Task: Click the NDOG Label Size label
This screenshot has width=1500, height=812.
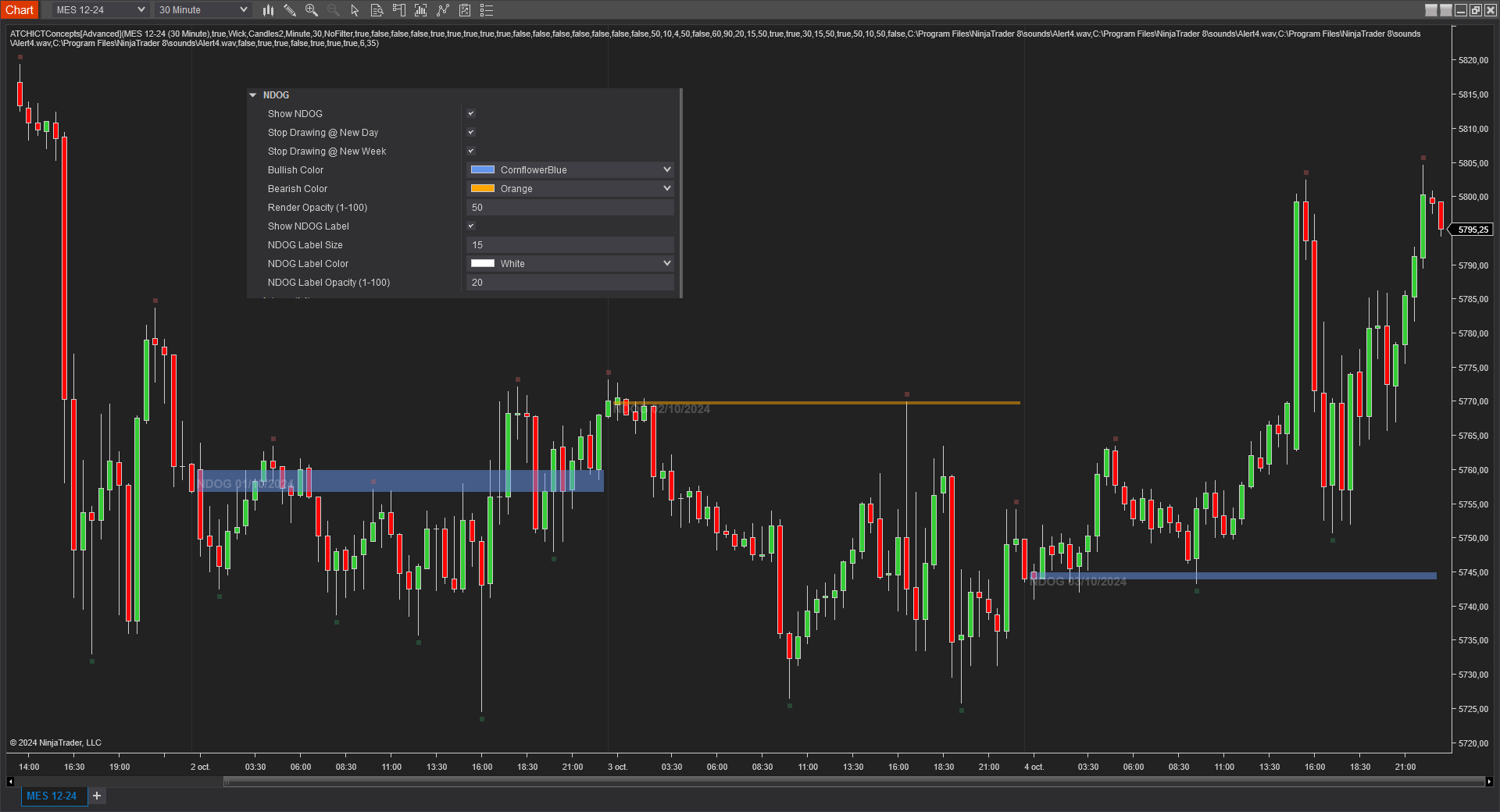Action: point(305,245)
